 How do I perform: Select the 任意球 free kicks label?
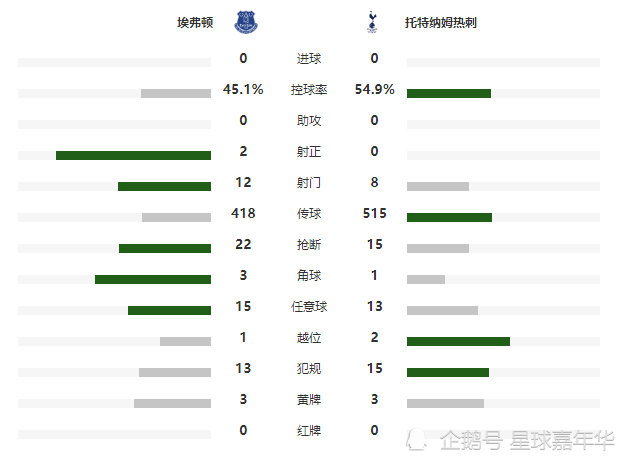pos(309,306)
